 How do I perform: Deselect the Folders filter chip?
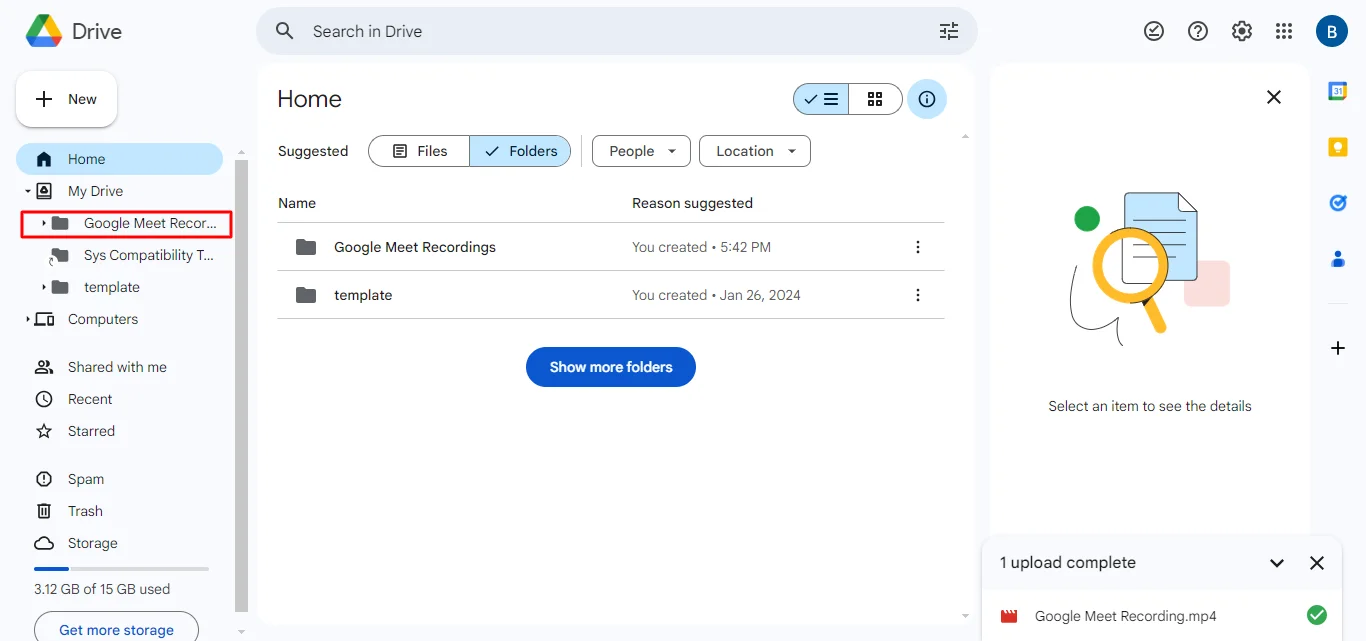point(520,150)
